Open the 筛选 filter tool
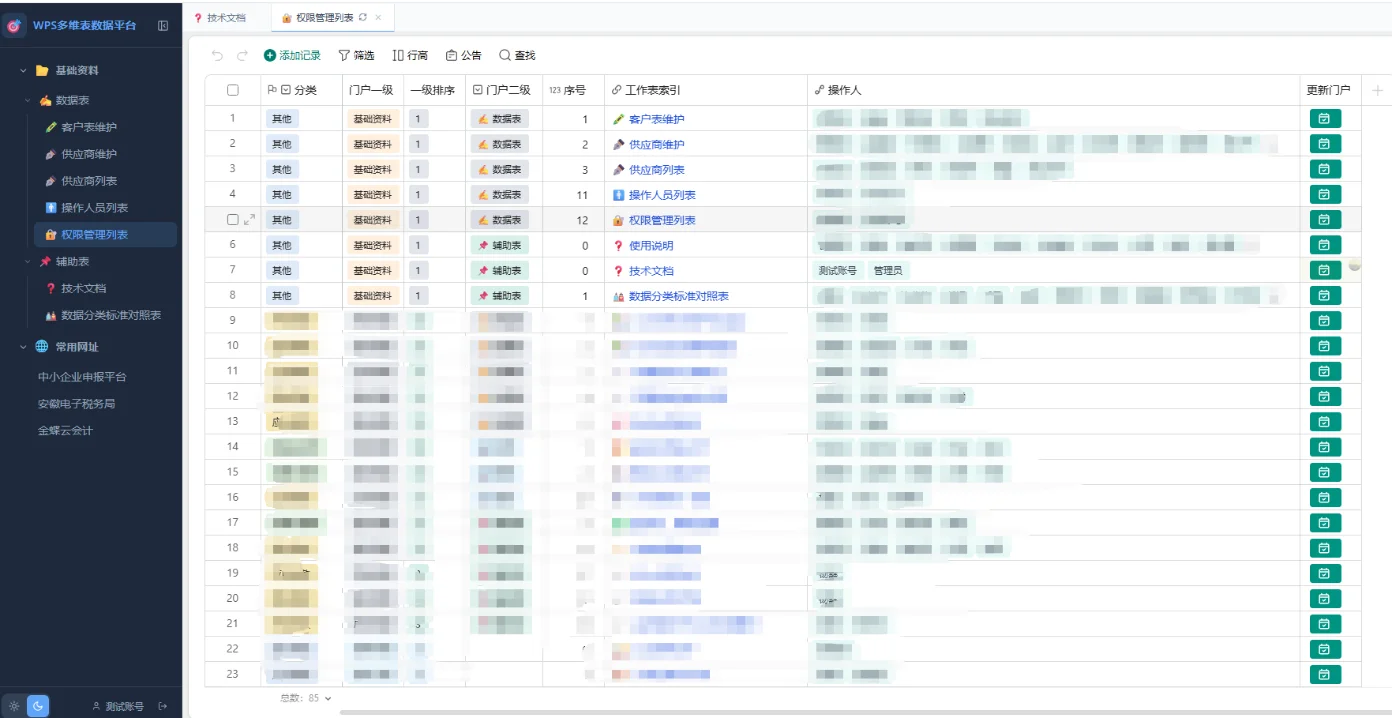 [356, 56]
